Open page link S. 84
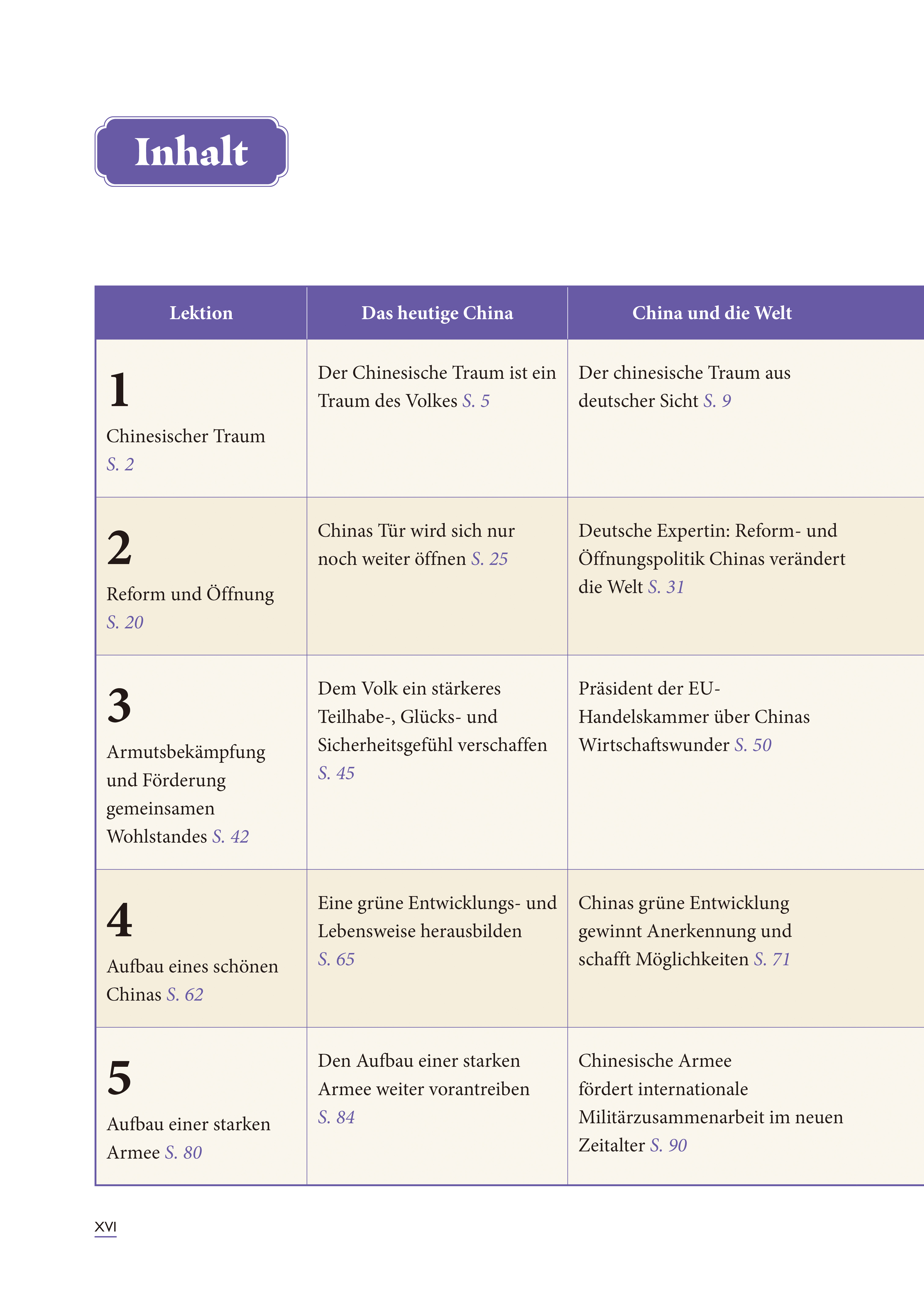Image resolution: width=924 pixels, height=1299 pixels. pyautogui.click(x=336, y=1118)
